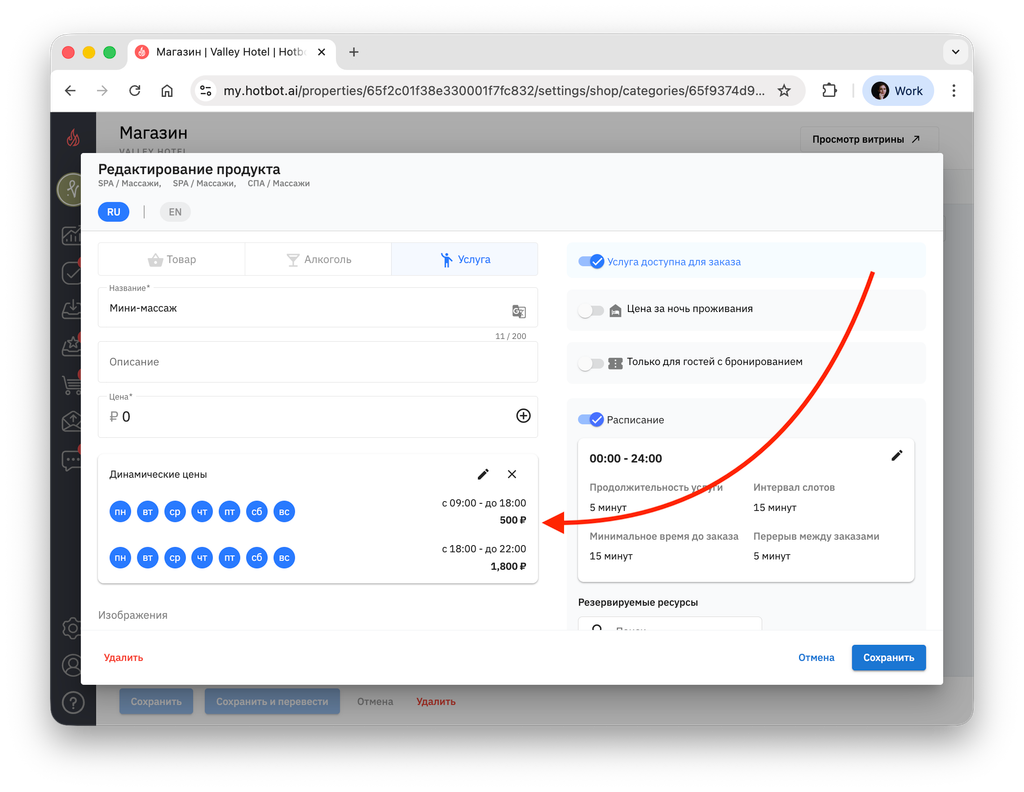Image resolution: width=1024 pixels, height=792 pixels.
Task: Click the Описание text field
Action: [317, 362]
